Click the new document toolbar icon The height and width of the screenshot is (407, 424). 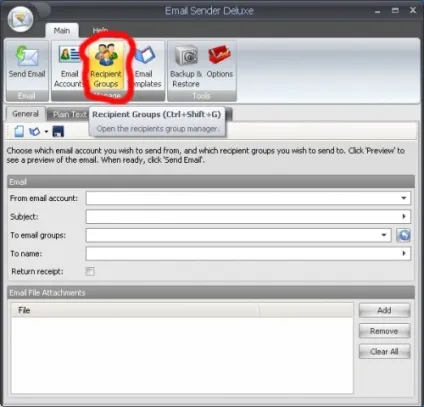tap(19, 131)
